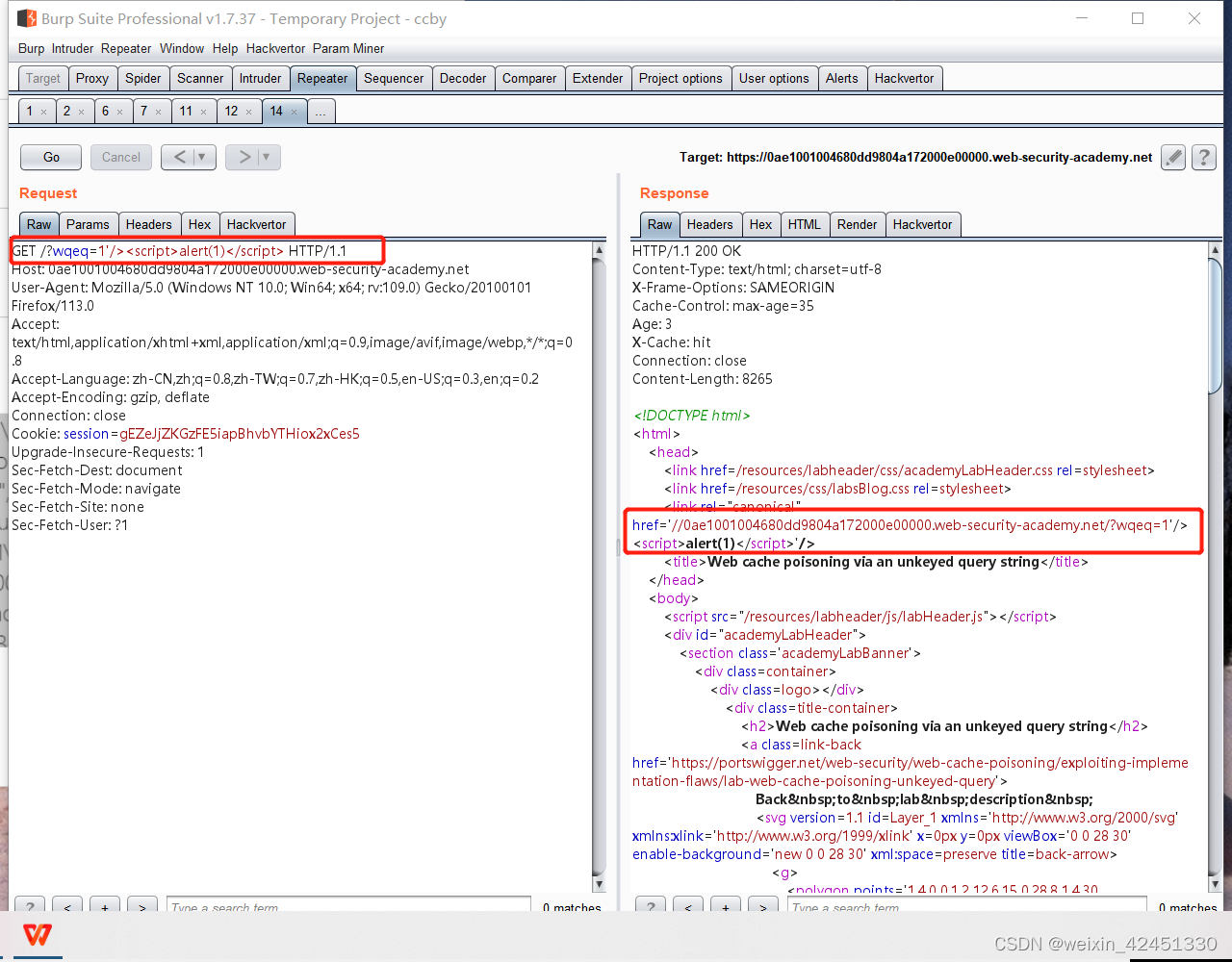Screen dimensions: 1232x962
Task: Show request Headers tab
Action: pyautogui.click(x=149, y=224)
